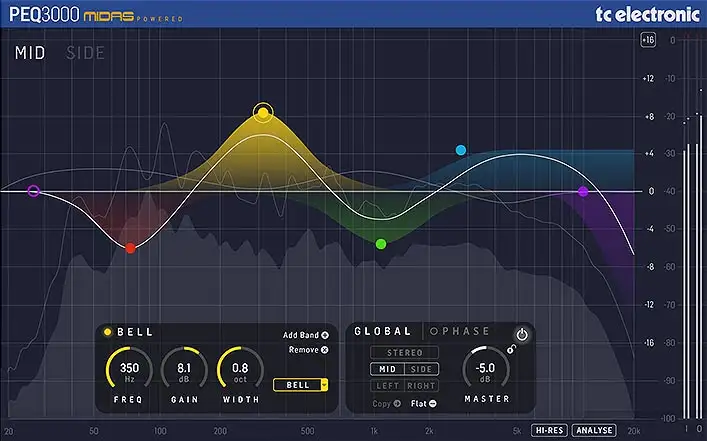Select the yellow bell band node
Image resolution: width=707 pixels, height=441 pixels.
(x=263, y=112)
